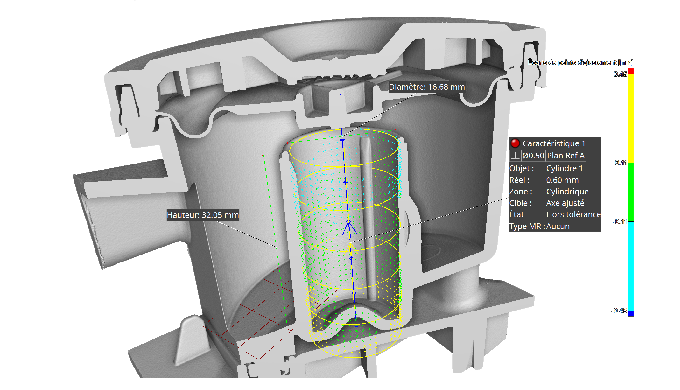
Task: Click the green band of the color scale
Action: click(x=631, y=192)
